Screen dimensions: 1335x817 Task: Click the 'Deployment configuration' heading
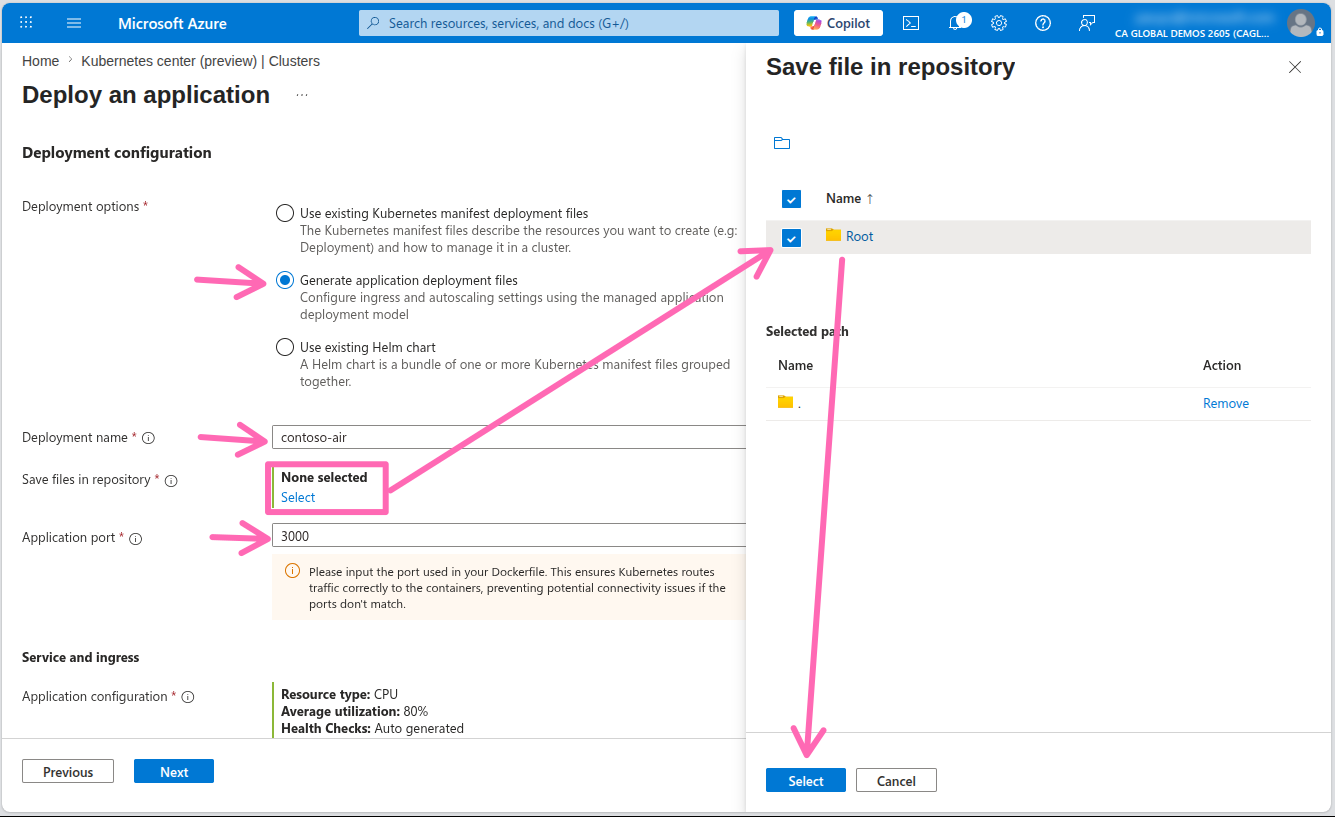coord(117,153)
